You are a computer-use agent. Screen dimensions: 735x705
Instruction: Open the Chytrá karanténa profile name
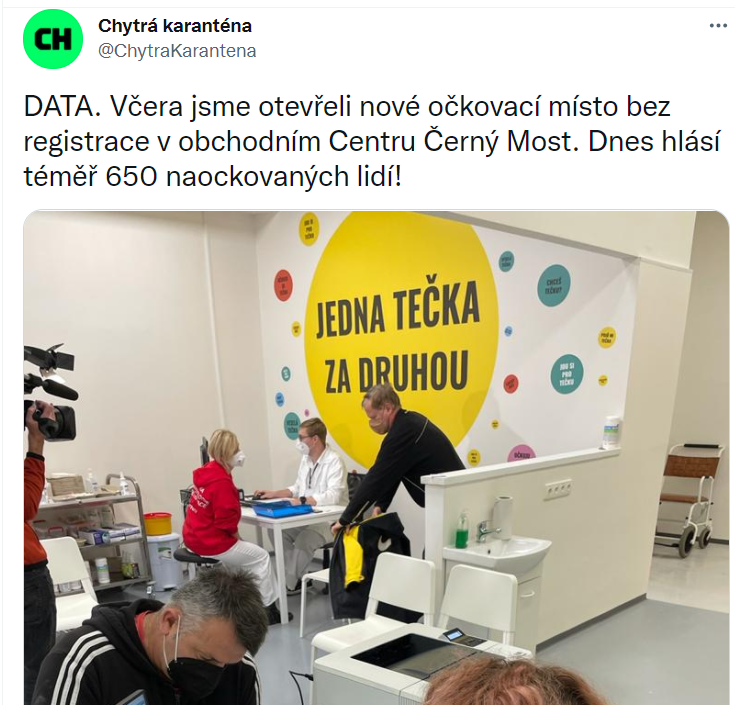tap(175, 26)
